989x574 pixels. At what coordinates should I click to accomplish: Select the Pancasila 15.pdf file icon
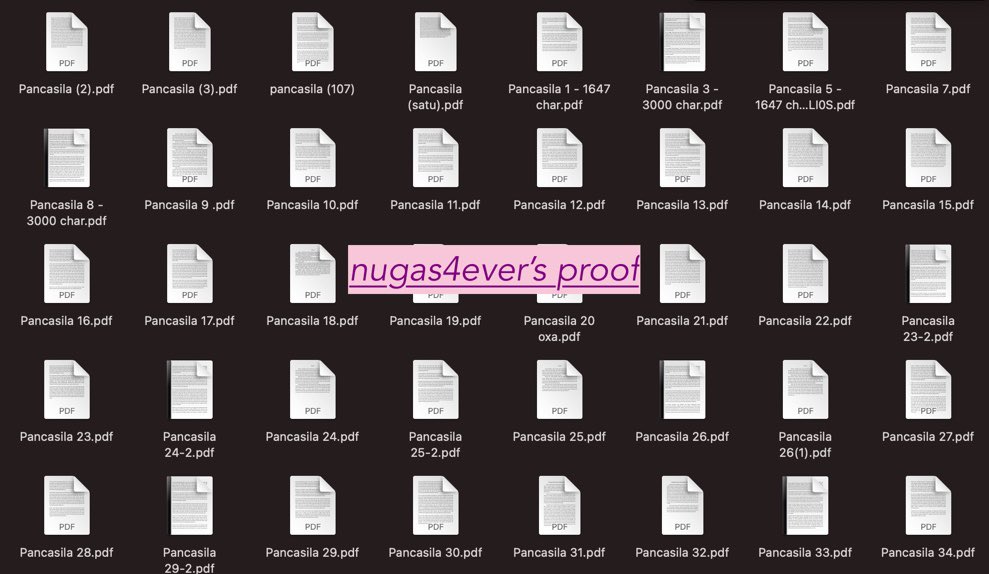tap(928, 158)
